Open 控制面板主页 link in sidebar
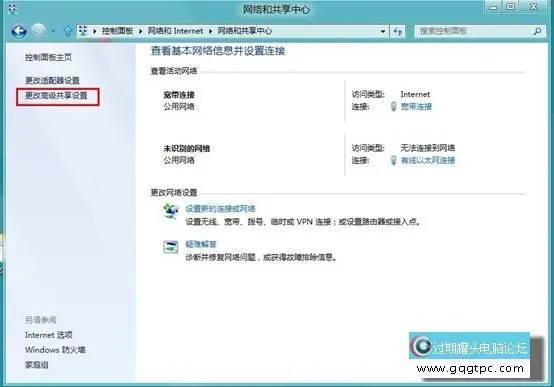Screen dimensions: 554x387 [48, 57]
